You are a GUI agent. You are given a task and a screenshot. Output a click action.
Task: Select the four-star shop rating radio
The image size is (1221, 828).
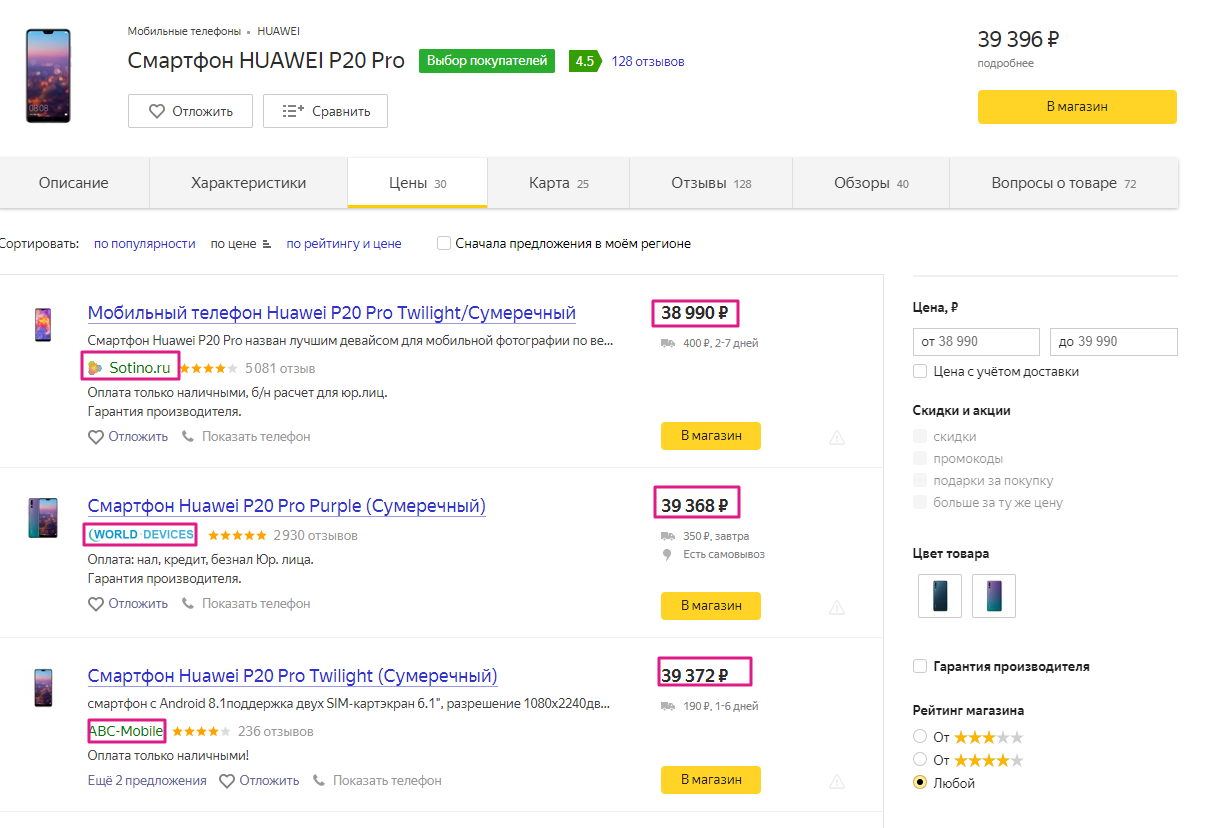(x=920, y=759)
